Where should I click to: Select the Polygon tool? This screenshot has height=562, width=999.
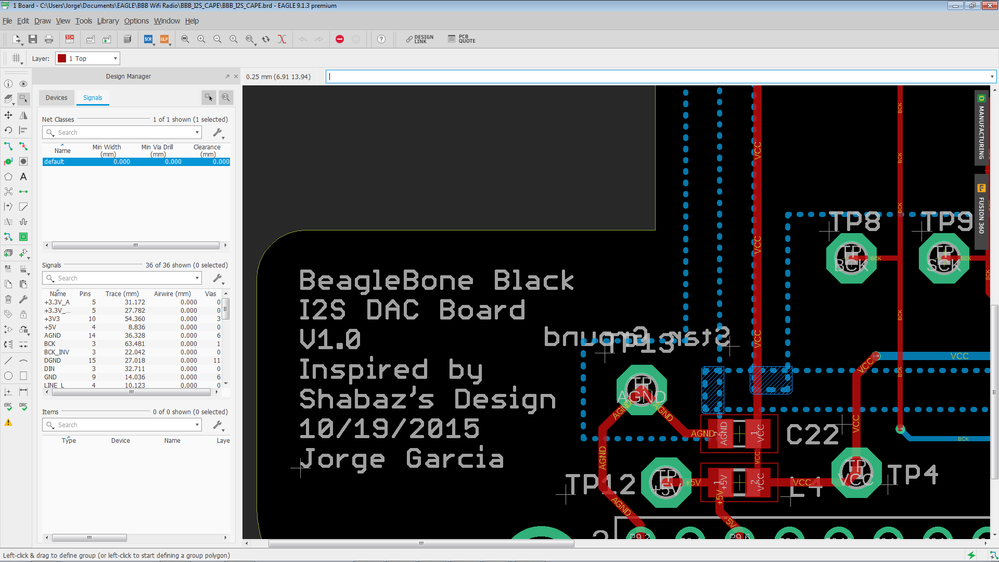(8, 177)
